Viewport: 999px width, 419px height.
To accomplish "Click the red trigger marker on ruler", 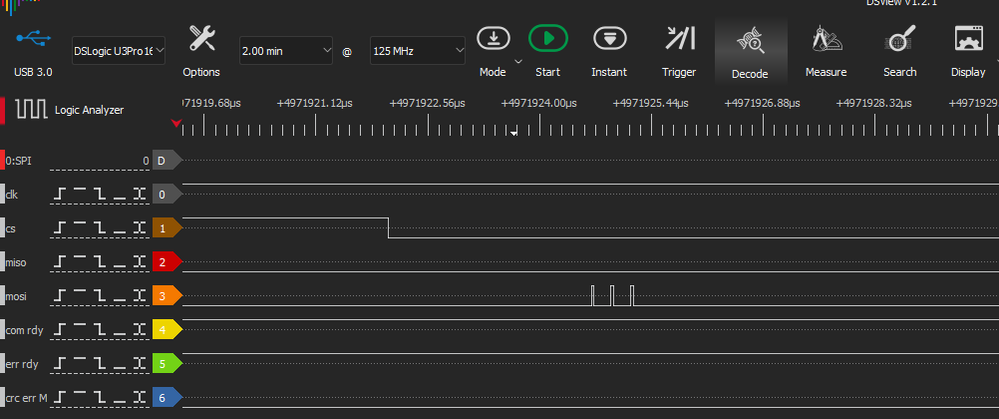I will (x=176, y=124).
